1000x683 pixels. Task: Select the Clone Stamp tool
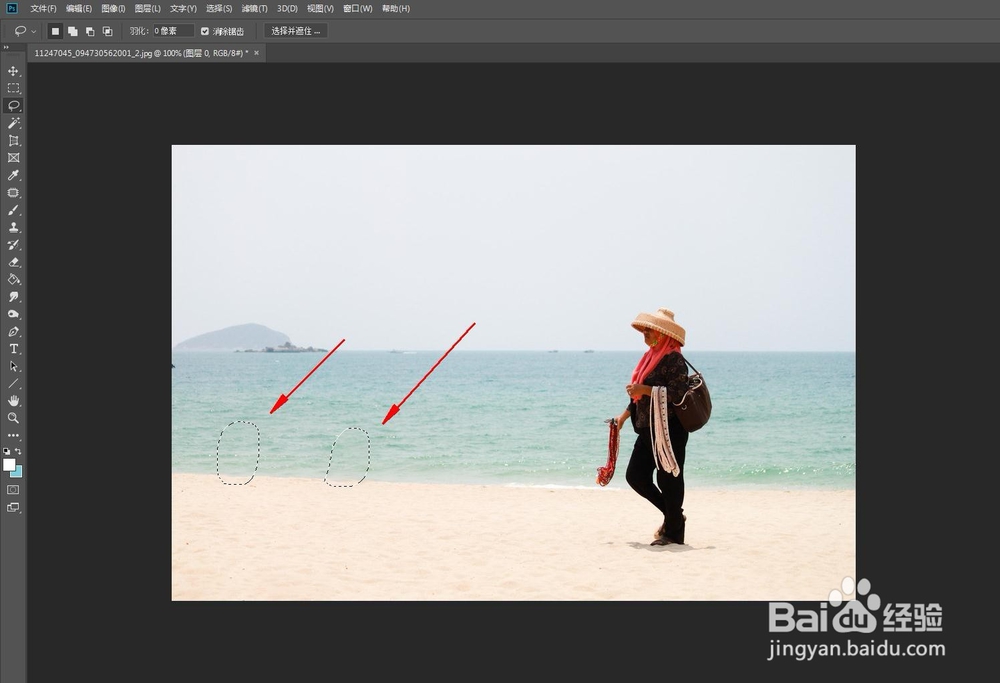pyautogui.click(x=13, y=227)
